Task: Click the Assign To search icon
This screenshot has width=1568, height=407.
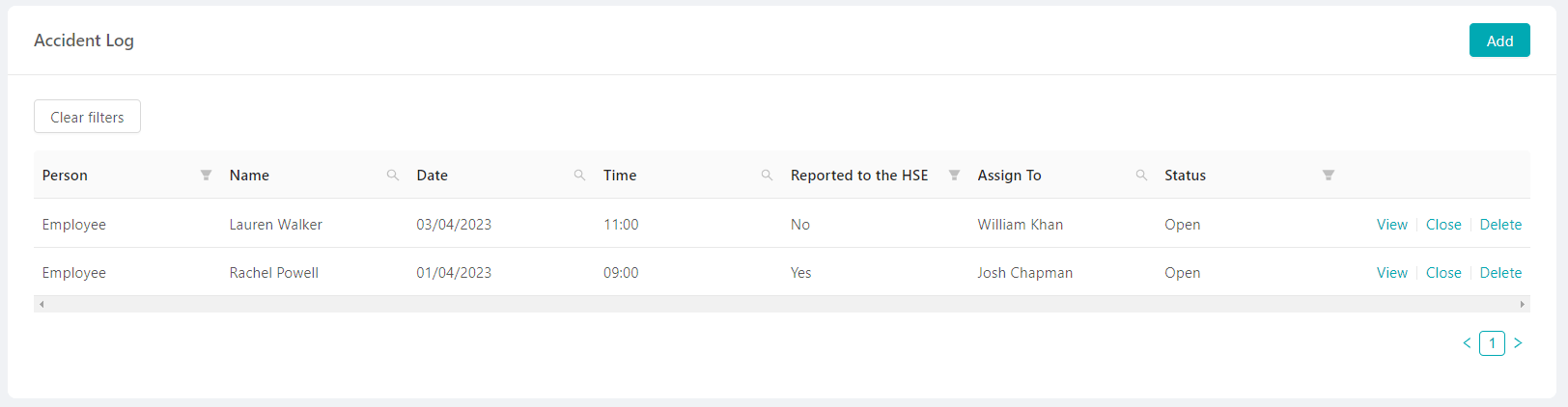Action: tap(1141, 176)
